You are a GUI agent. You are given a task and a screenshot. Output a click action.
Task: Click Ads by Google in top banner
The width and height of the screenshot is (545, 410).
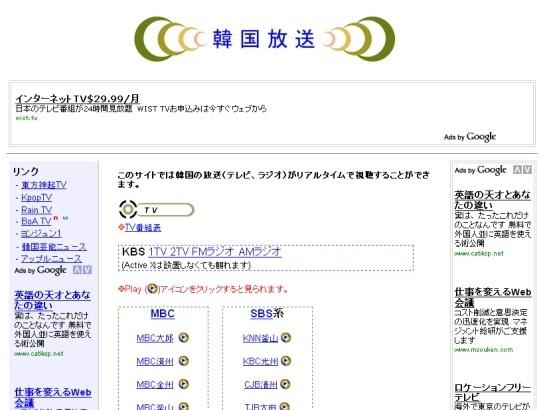point(470,137)
